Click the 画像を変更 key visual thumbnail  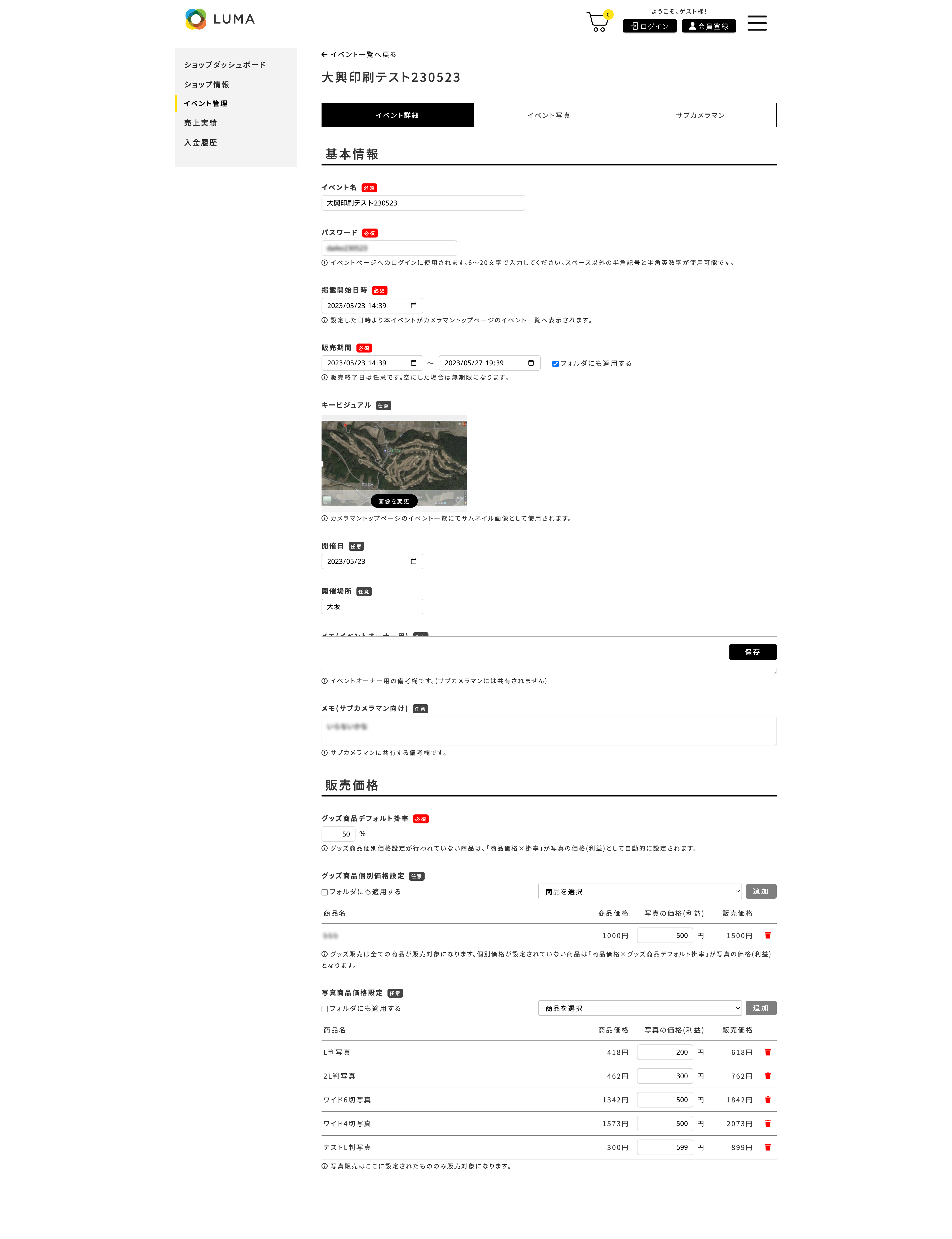pos(394,501)
